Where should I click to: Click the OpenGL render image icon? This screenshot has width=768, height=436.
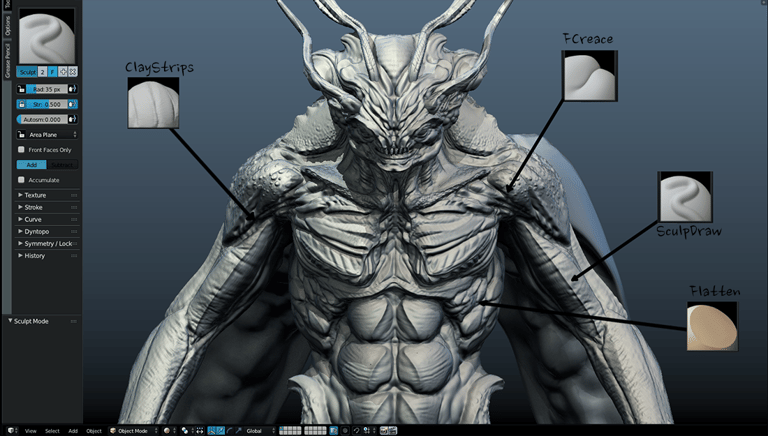pos(384,431)
